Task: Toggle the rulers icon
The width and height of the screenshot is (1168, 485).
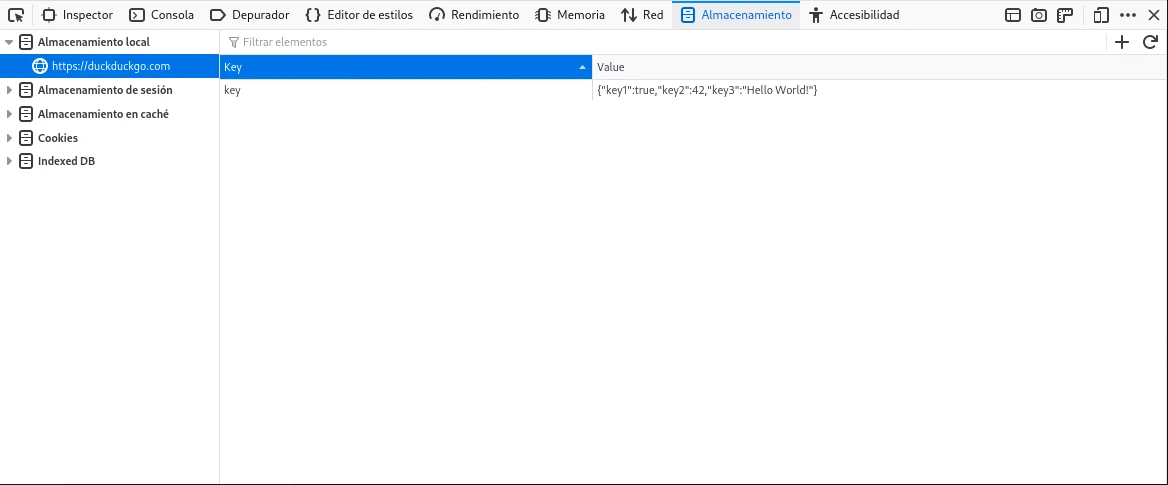Action: [x=1066, y=15]
